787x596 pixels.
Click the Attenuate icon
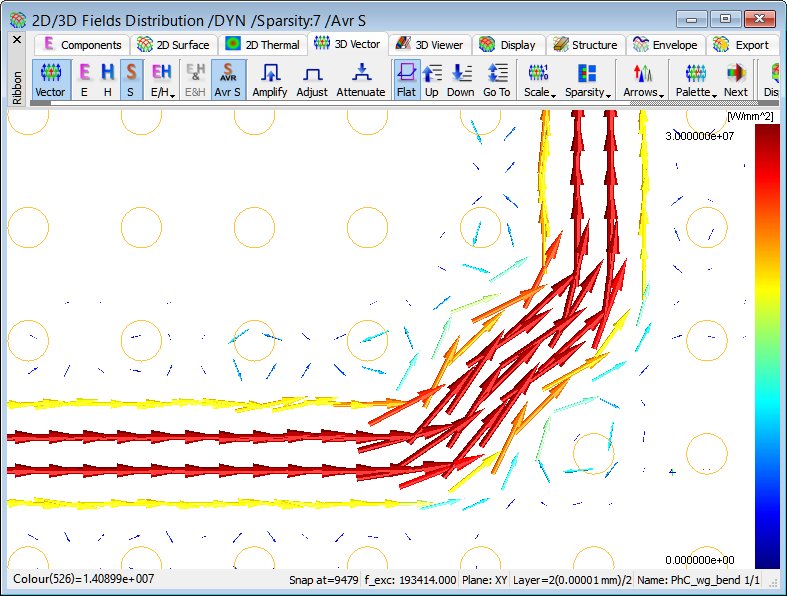tap(360, 80)
